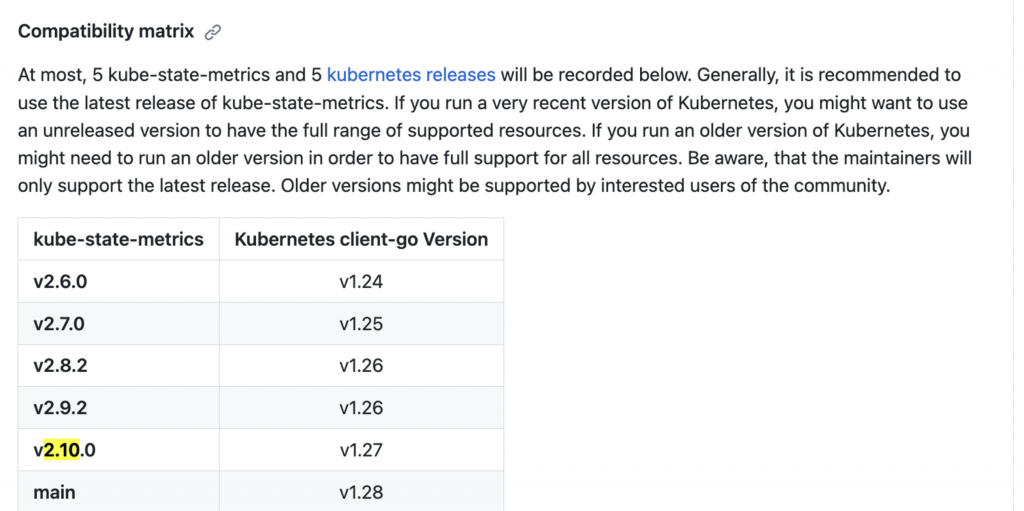Image resolution: width=1024 pixels, height=511 pixels.
Task: Select the v2.7.0 table cell
Action: point(119,323)
